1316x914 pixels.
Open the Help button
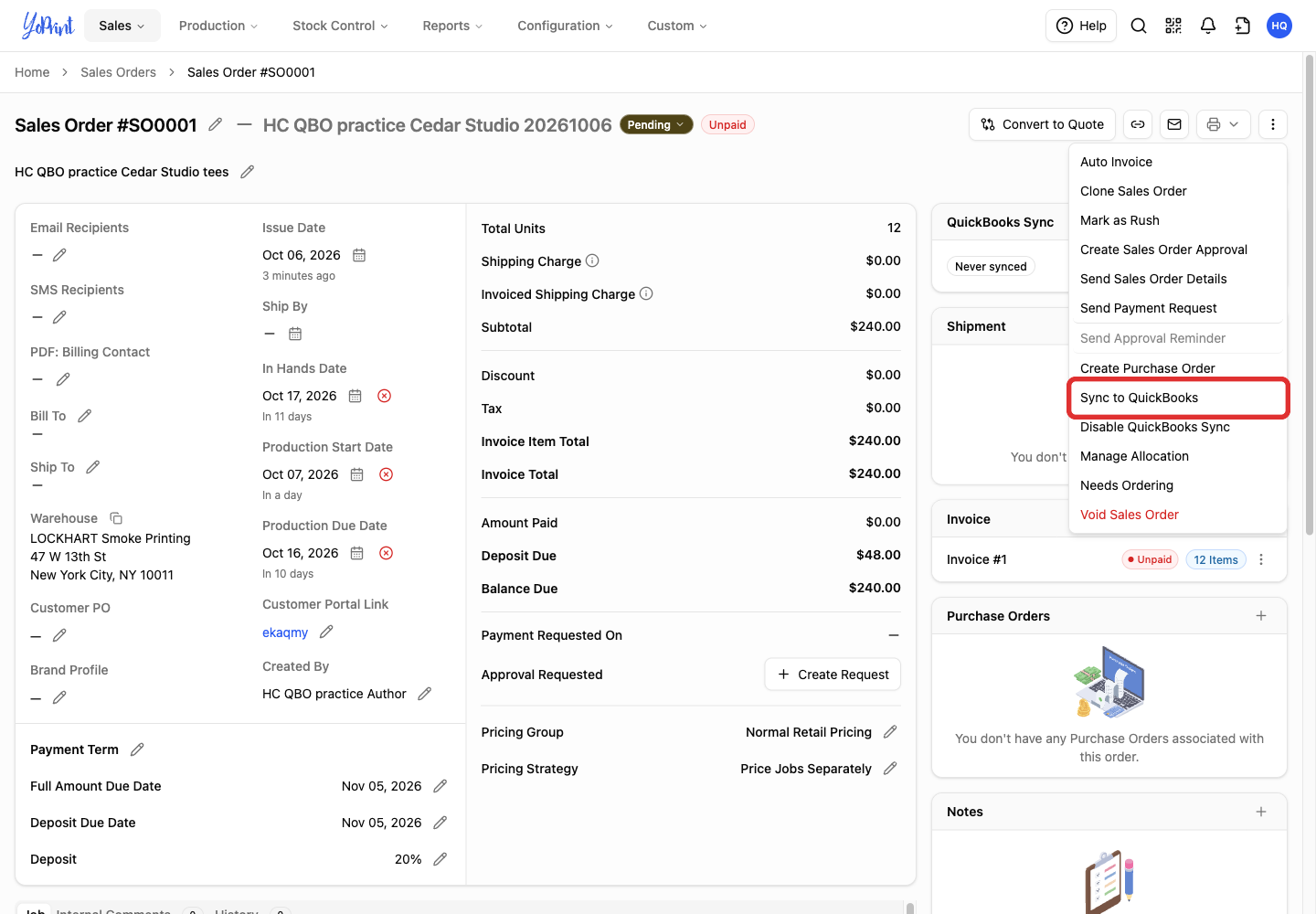1081,26
